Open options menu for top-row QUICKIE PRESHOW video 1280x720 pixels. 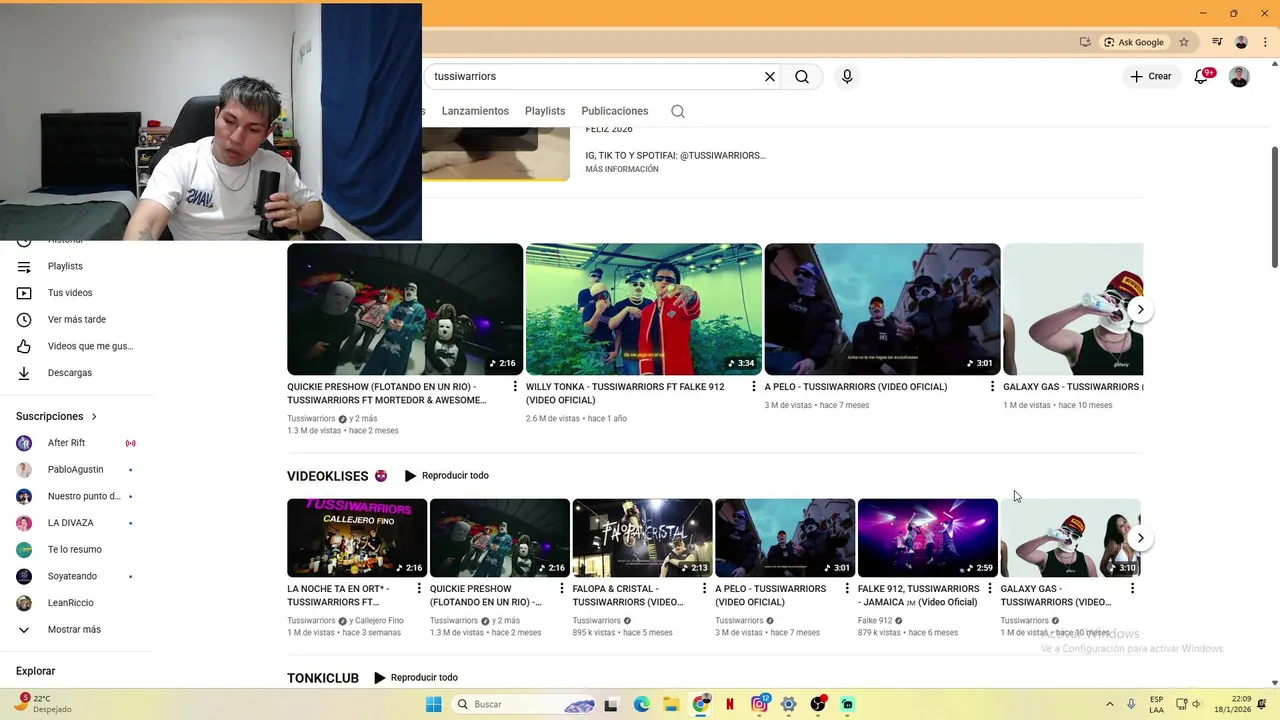[x=515, y=386]
